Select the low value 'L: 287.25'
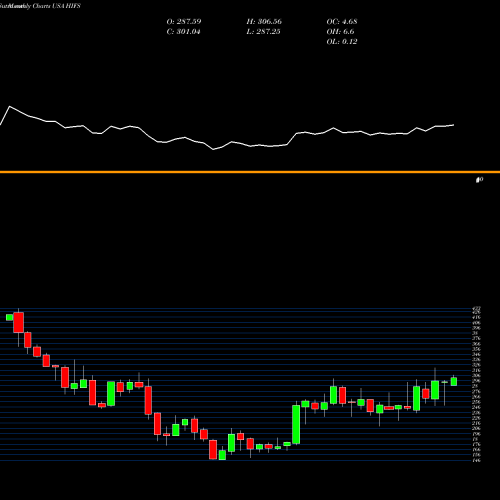 (x=263, y=31)
